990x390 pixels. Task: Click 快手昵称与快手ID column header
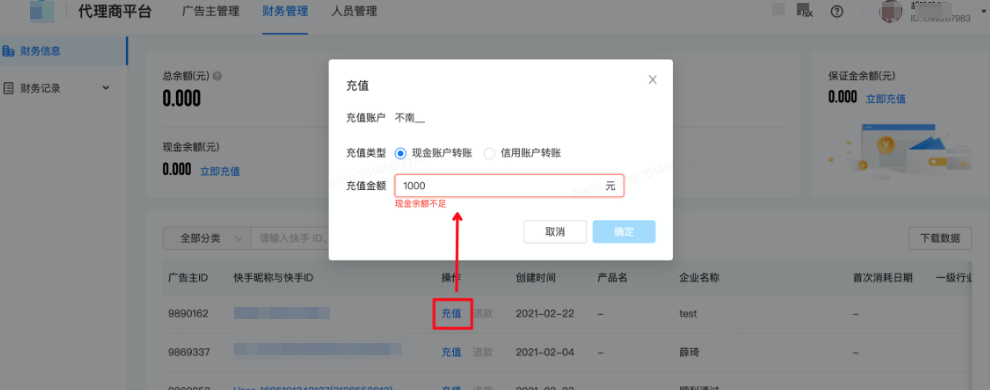pos(273,278)
